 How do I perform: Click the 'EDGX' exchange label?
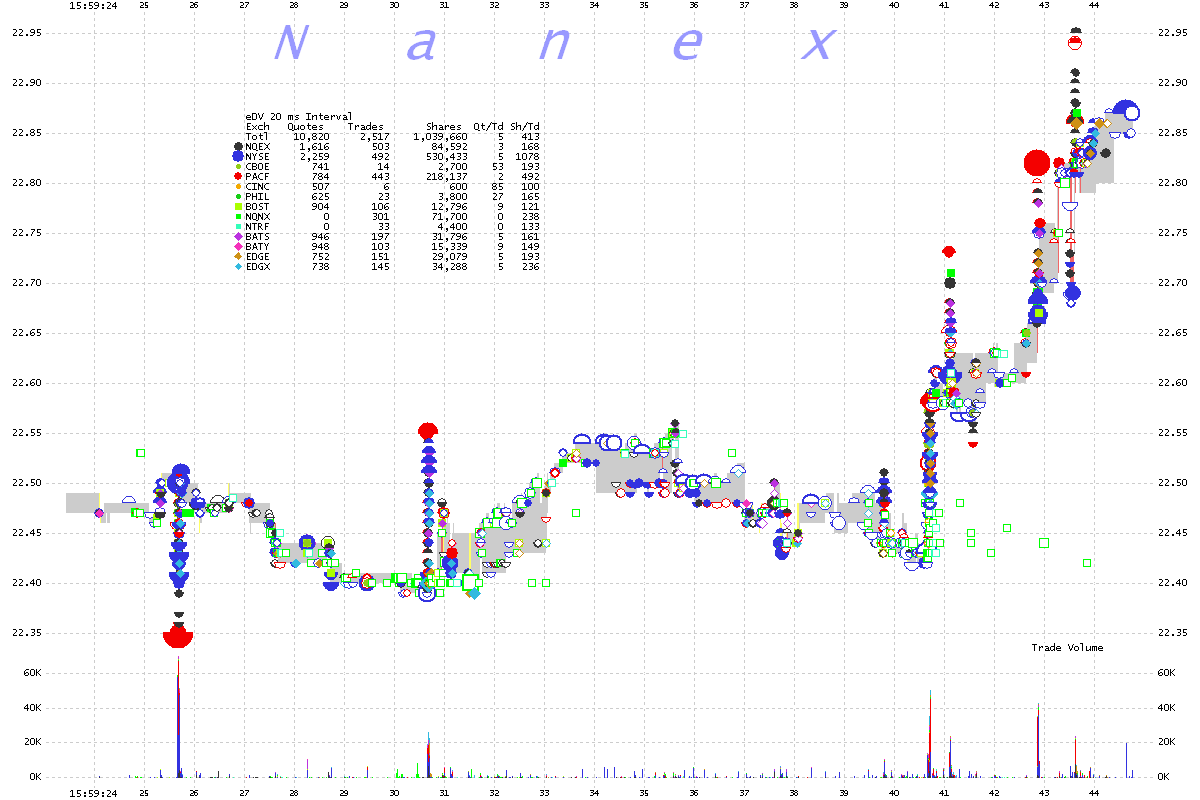[257, 267]
